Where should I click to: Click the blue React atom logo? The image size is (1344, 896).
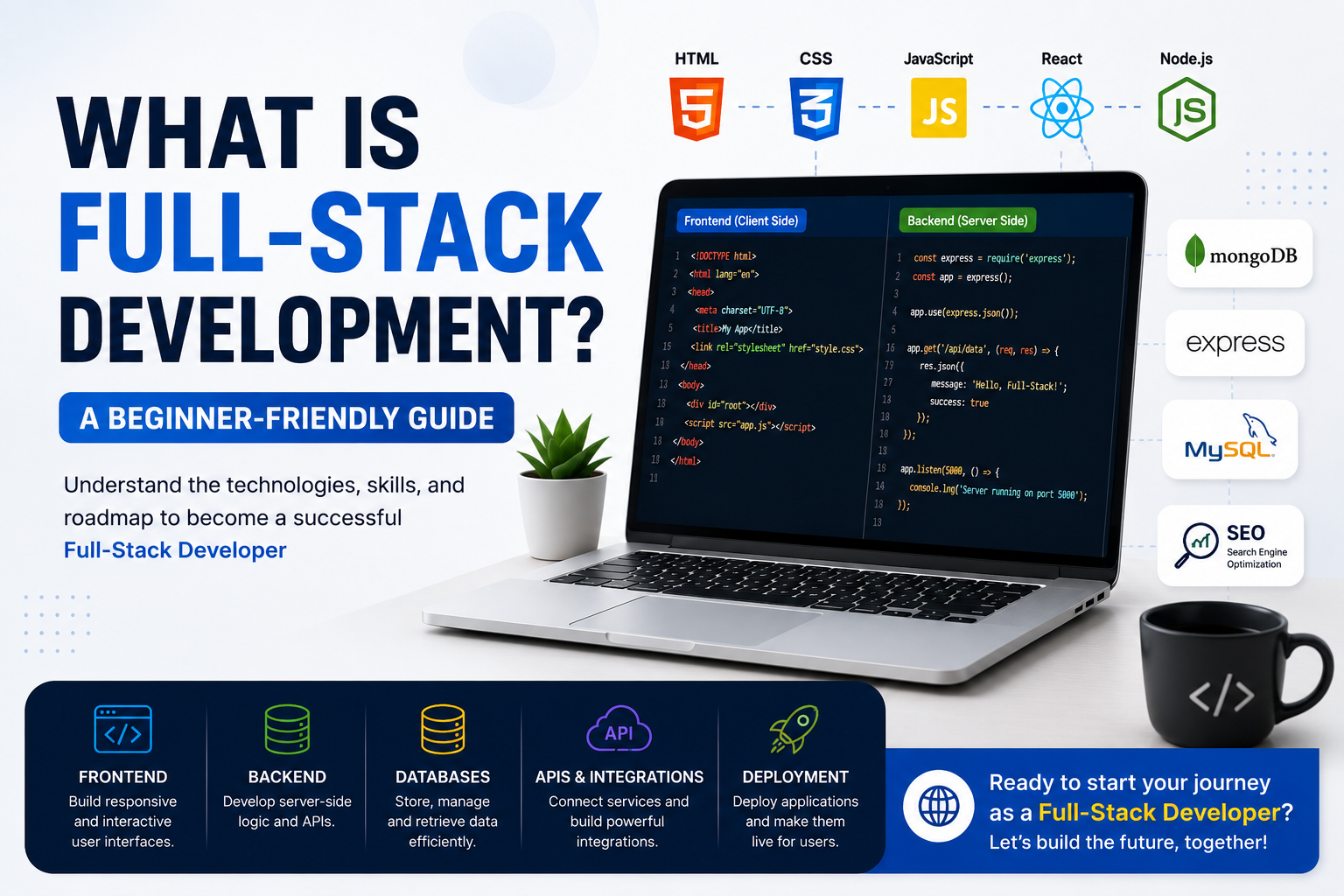pos(1061,108)
